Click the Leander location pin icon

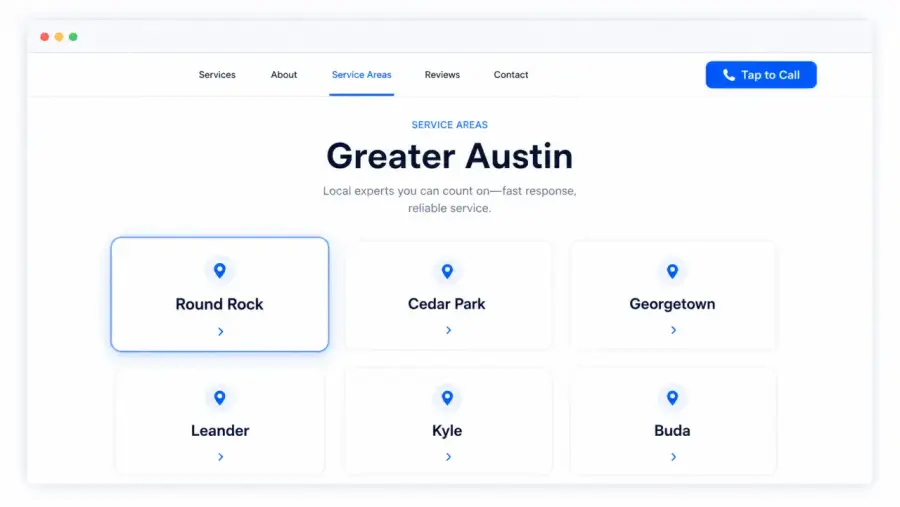219,397
